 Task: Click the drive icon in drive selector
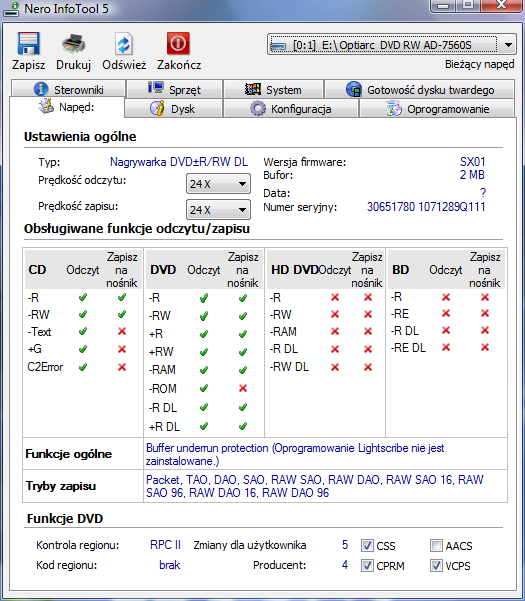(278, 46)
